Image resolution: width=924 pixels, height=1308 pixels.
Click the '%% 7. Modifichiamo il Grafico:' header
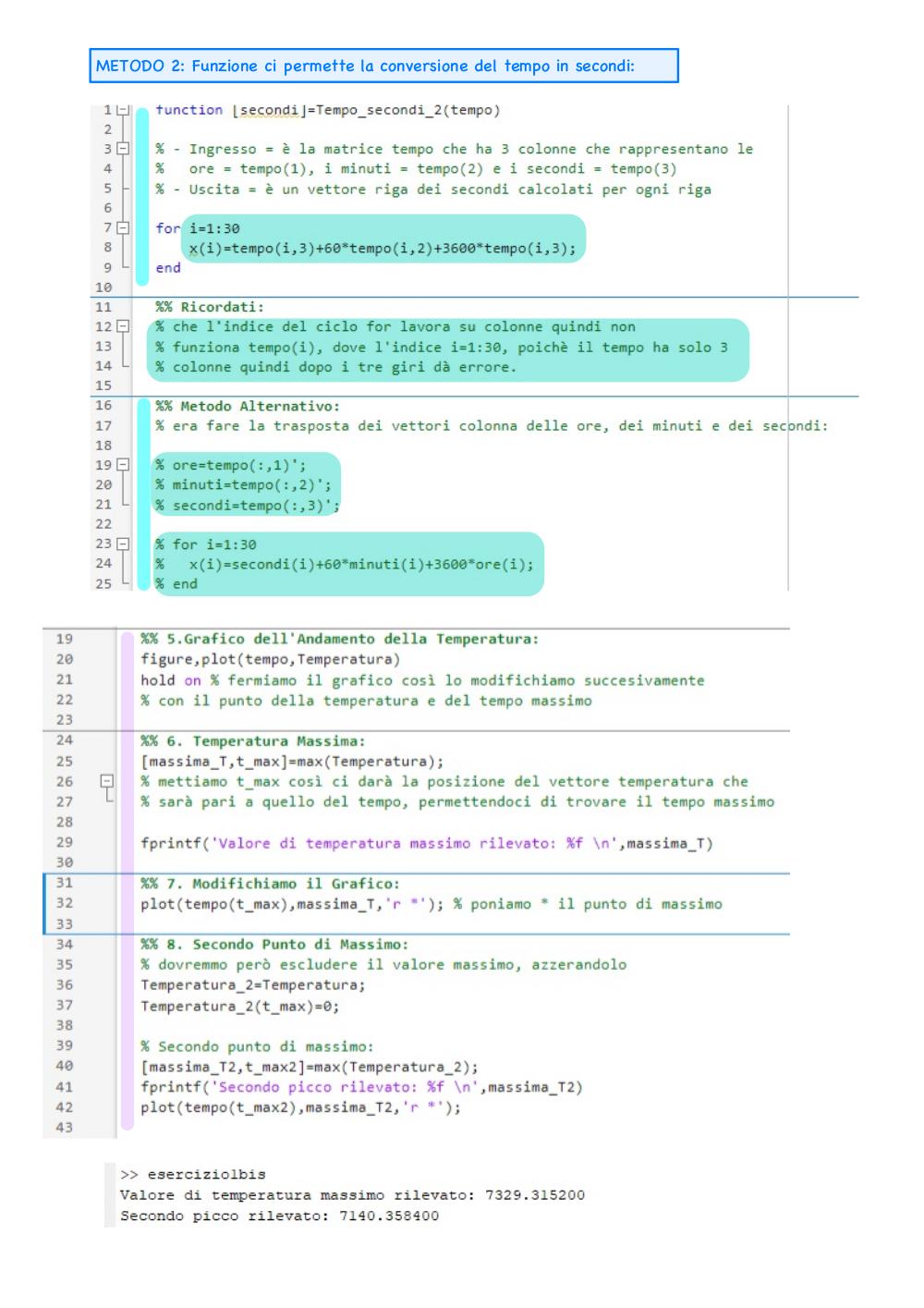pyautogui.click(x=270, y=884)
